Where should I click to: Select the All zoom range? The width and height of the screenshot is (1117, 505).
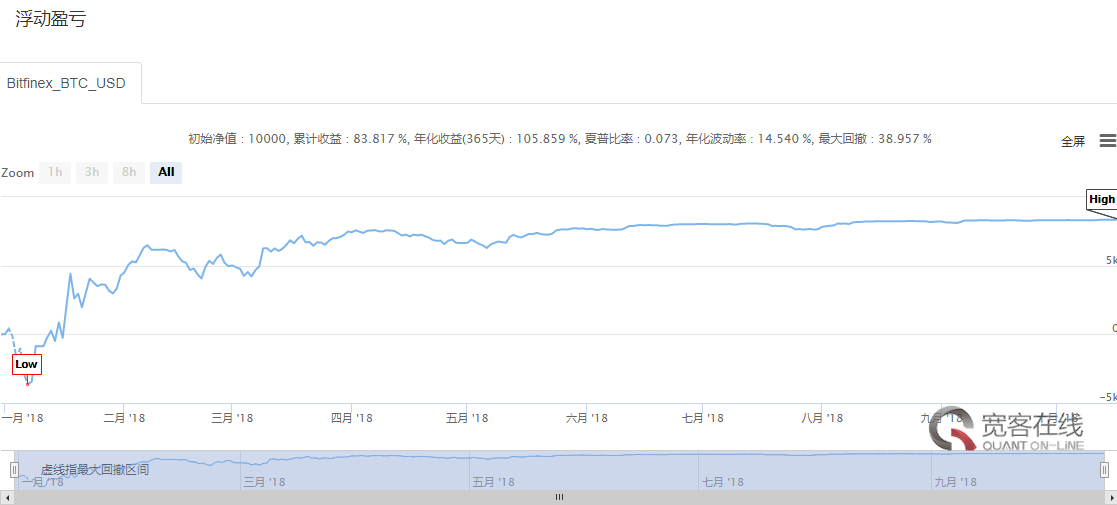click(x=166, y=172)
